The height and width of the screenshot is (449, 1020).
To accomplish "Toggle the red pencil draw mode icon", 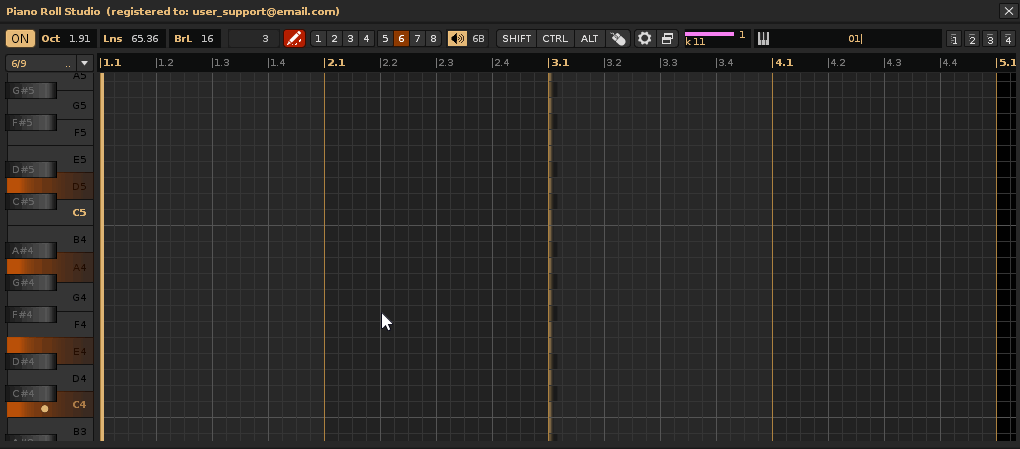I will tap(293, 39).
